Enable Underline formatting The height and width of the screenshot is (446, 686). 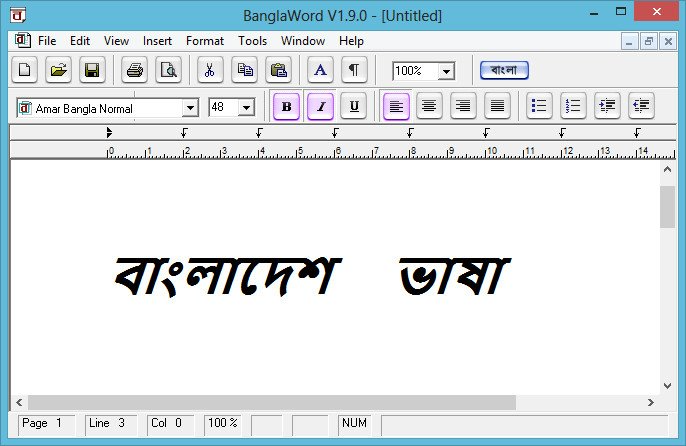click(354, 106)
